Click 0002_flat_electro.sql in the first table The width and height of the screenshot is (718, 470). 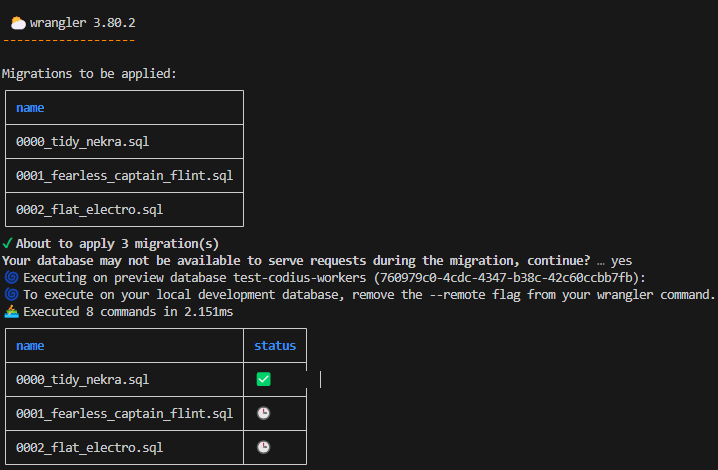pyautogui.click(x=89, y=210)
